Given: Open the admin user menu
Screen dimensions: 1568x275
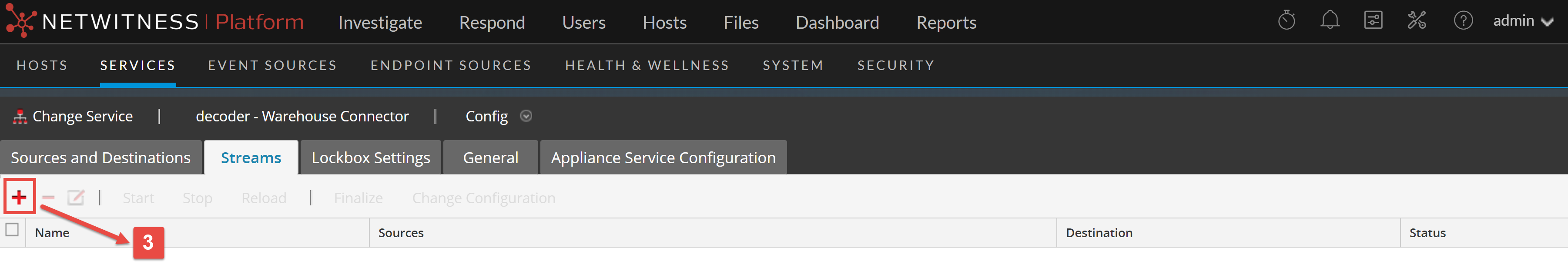Looking at the screenshot, I should pos(1522,21).
